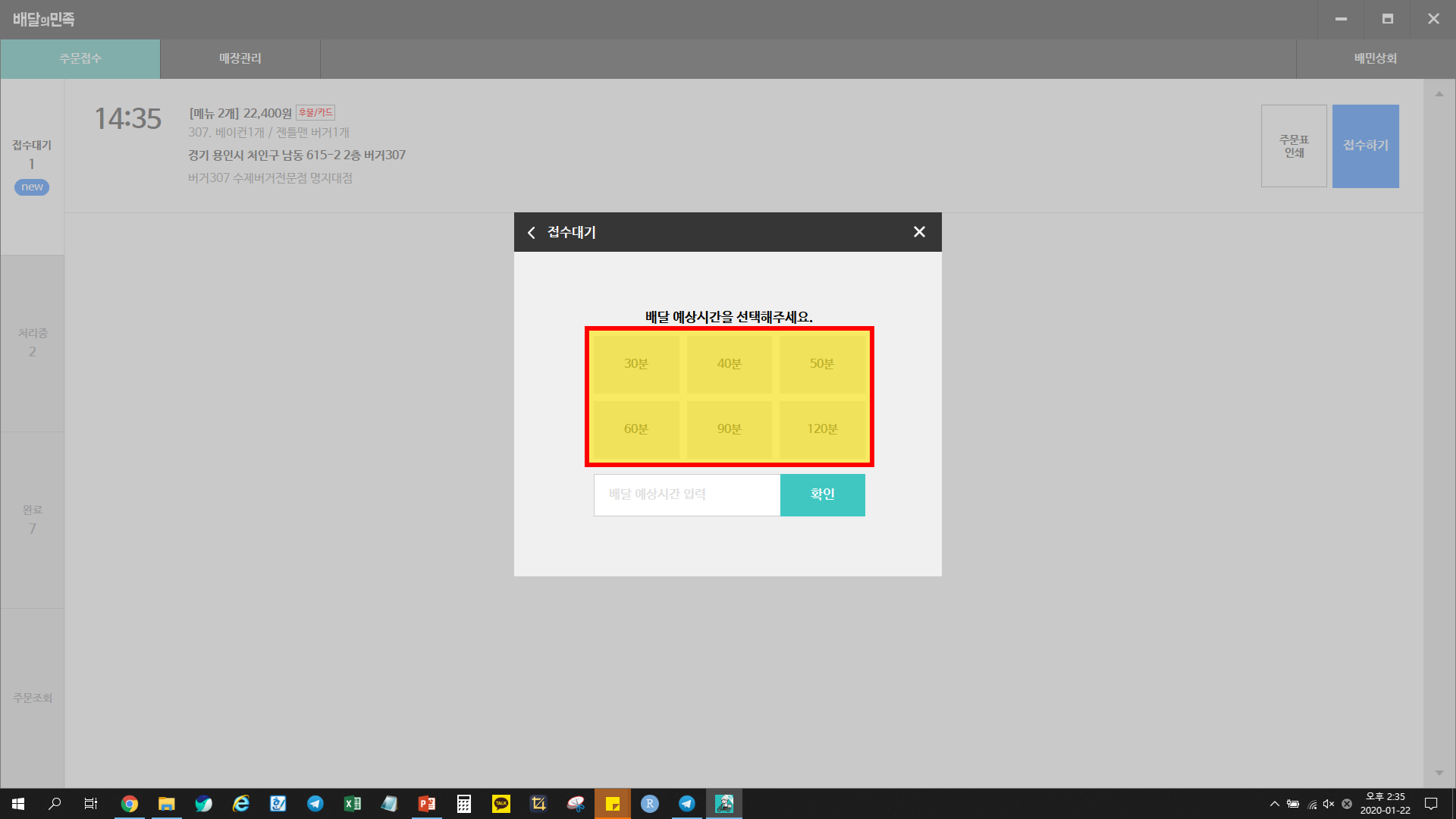Click the back arrow in 접수대기 dialog
The width and height of the screenshot is (1456, 819).
pos(532,233)
